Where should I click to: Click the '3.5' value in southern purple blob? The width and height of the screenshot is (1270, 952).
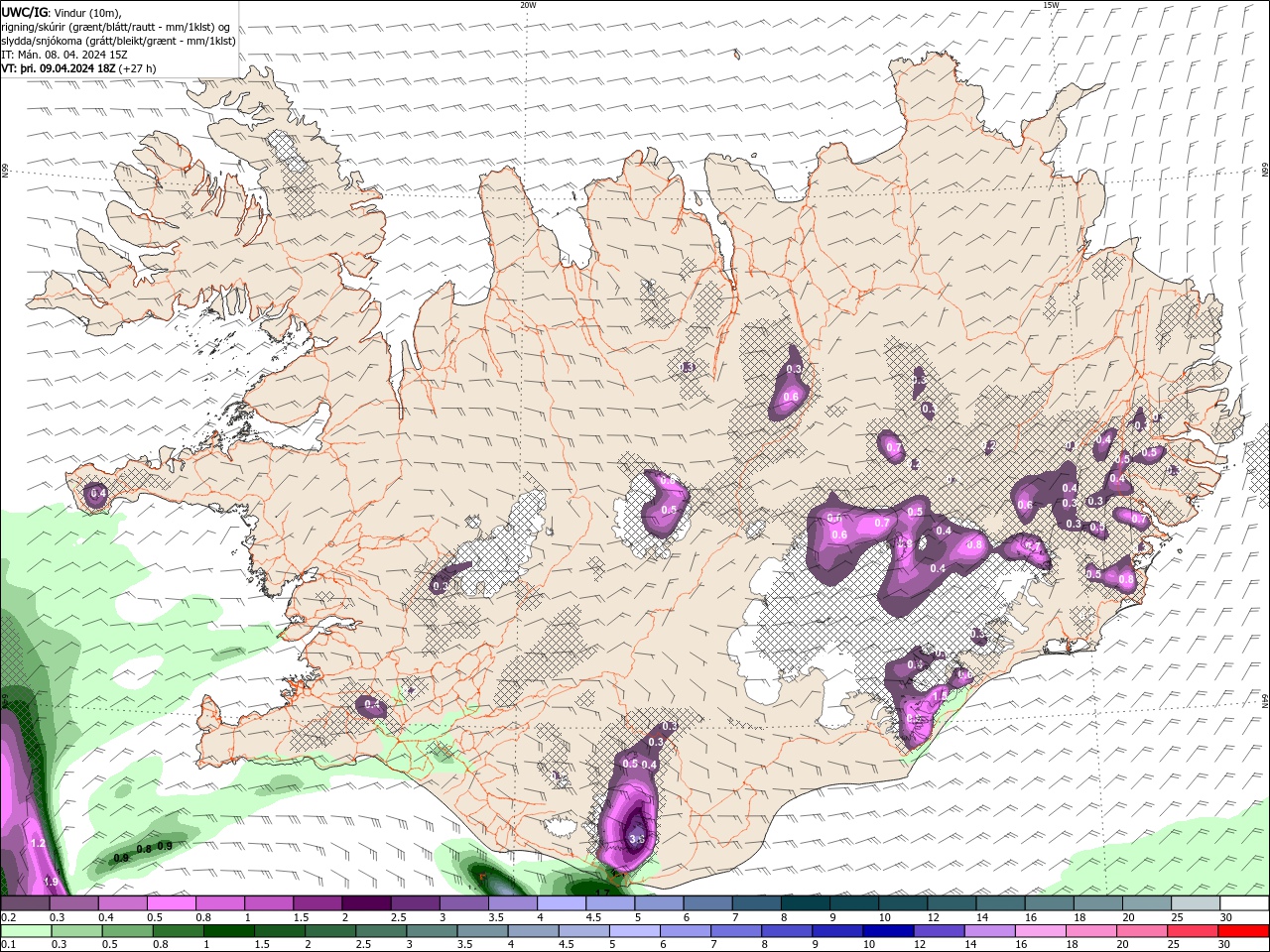pyautogui.click(x=637, y=839)
